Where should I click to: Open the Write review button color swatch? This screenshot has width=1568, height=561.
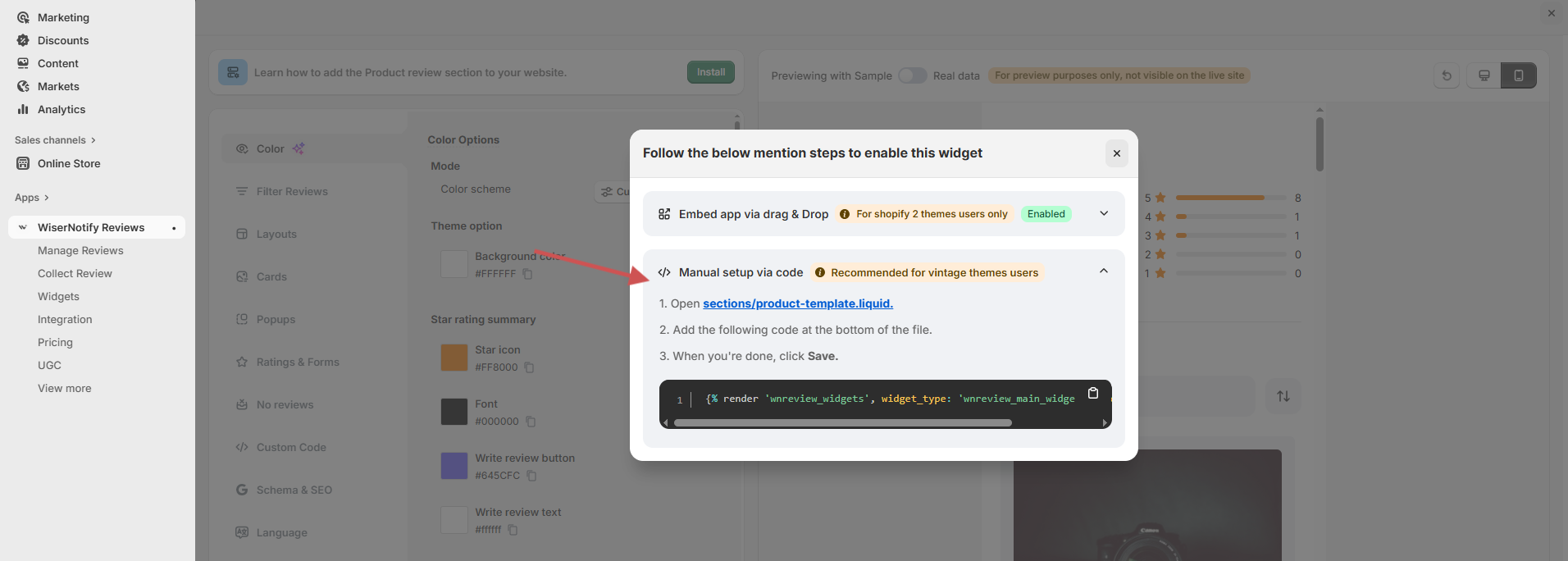tap(454, 466)
